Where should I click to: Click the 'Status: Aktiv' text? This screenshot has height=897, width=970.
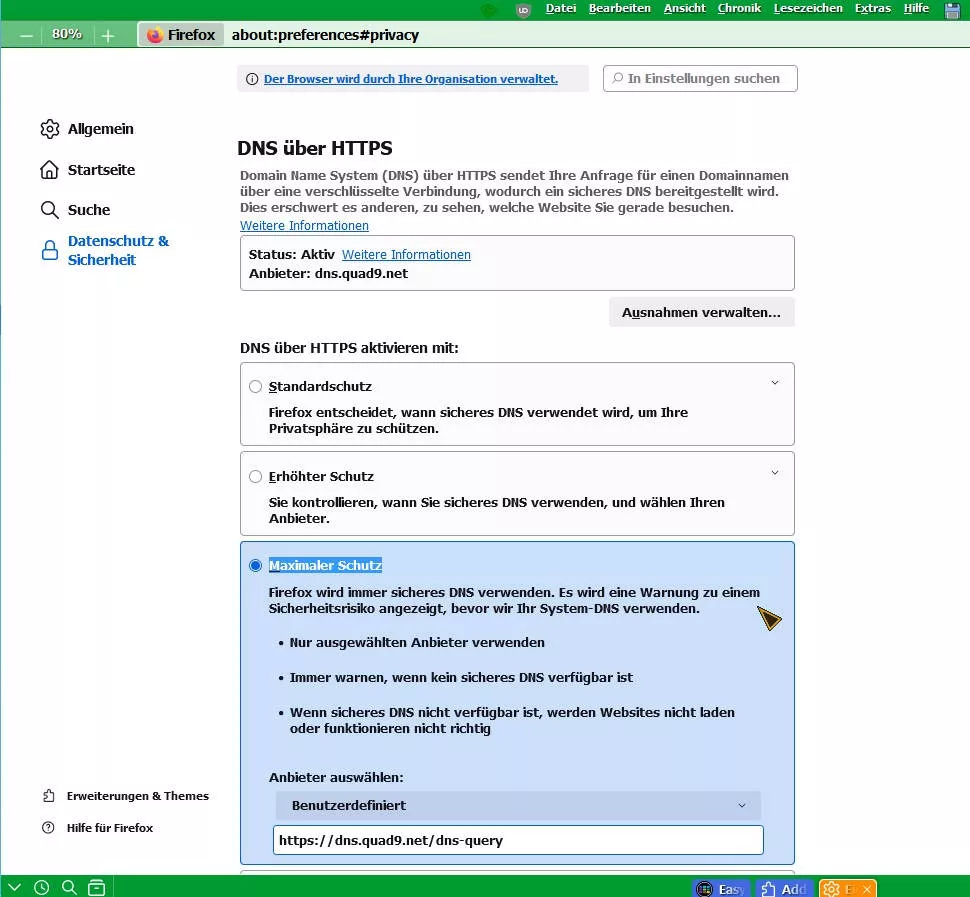(x=291, y=254)
